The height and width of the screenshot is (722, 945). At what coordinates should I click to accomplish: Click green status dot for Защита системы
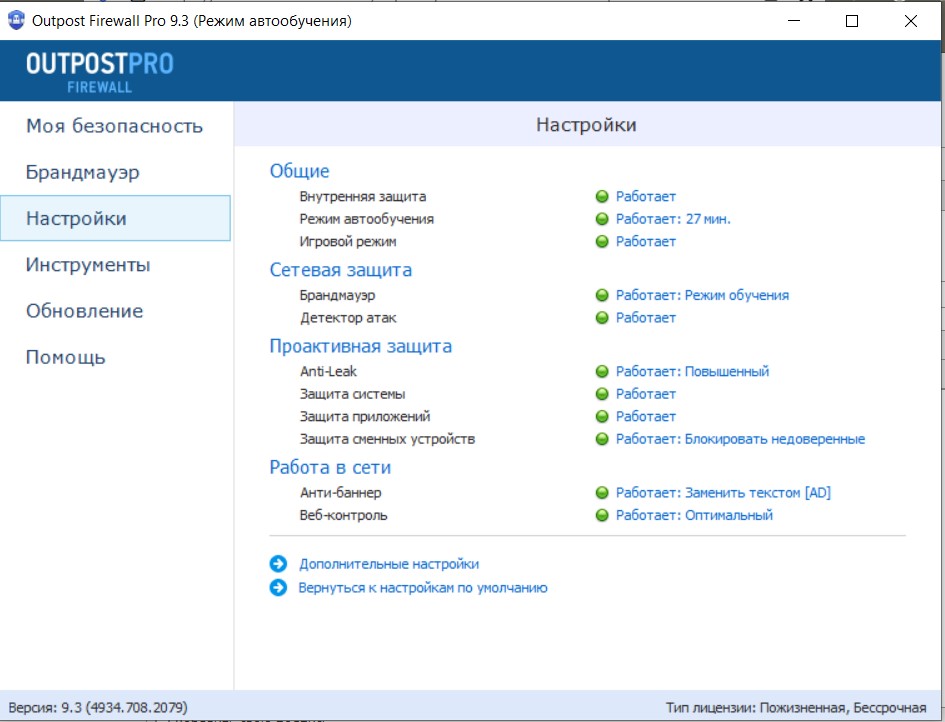(601, 394)
